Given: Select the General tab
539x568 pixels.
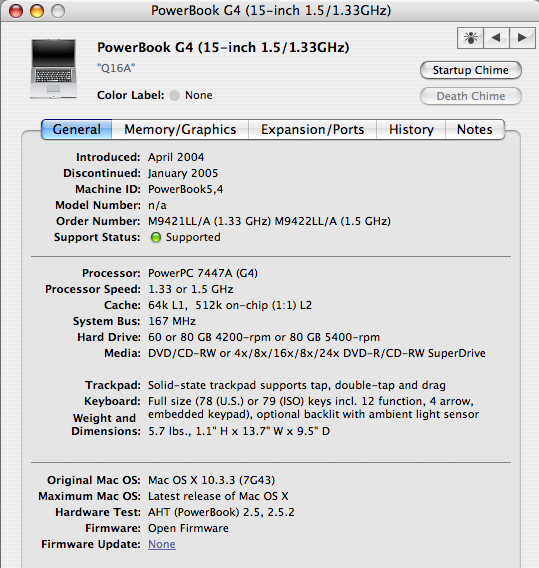Looking at the screenshot, I should (76, 130).
